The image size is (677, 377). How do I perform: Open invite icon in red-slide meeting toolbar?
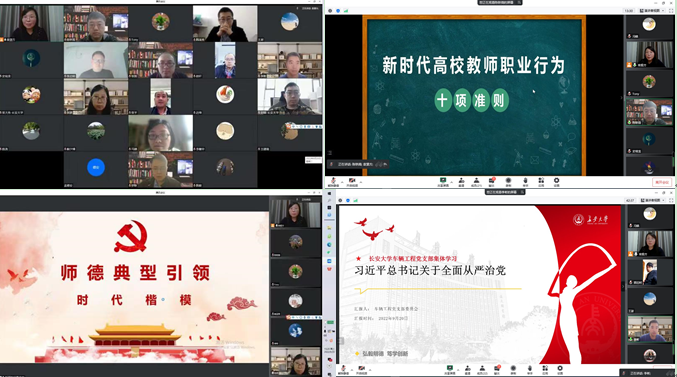[468, 369]
